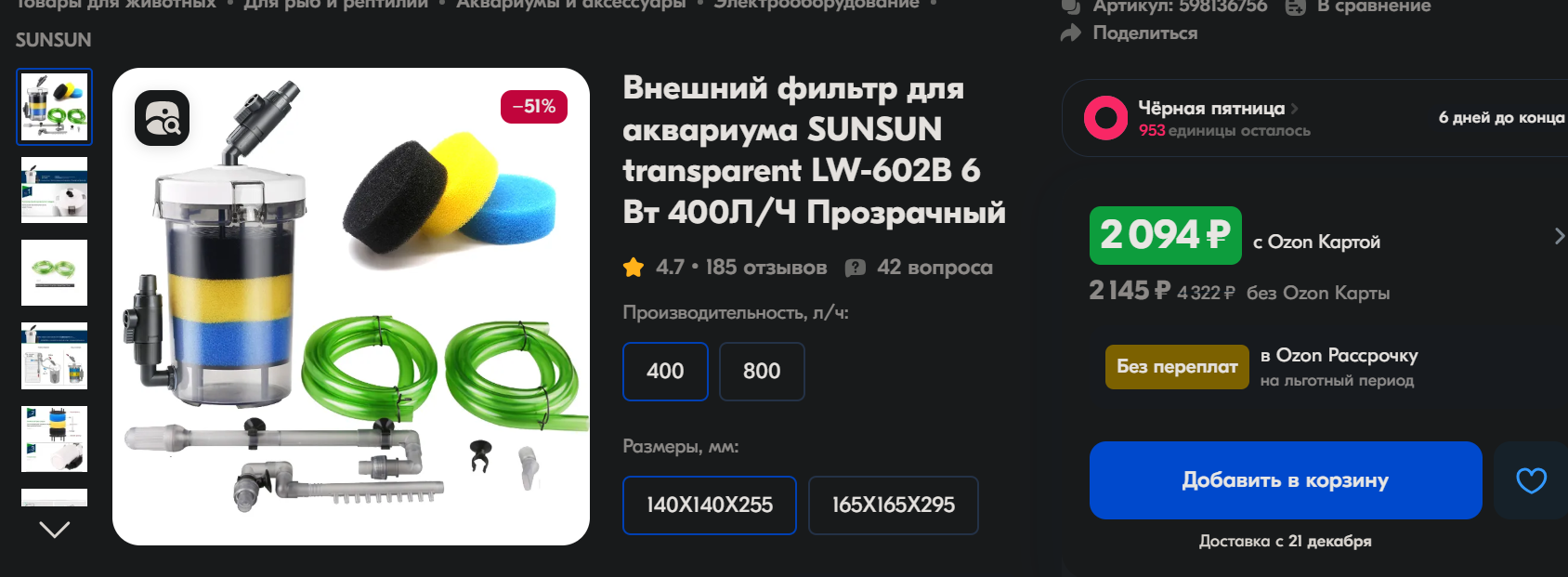The height and width of the screenshot is (577, 1568).
Task: Select 800 л/ч performance option
Action: (x=762, y=372)
